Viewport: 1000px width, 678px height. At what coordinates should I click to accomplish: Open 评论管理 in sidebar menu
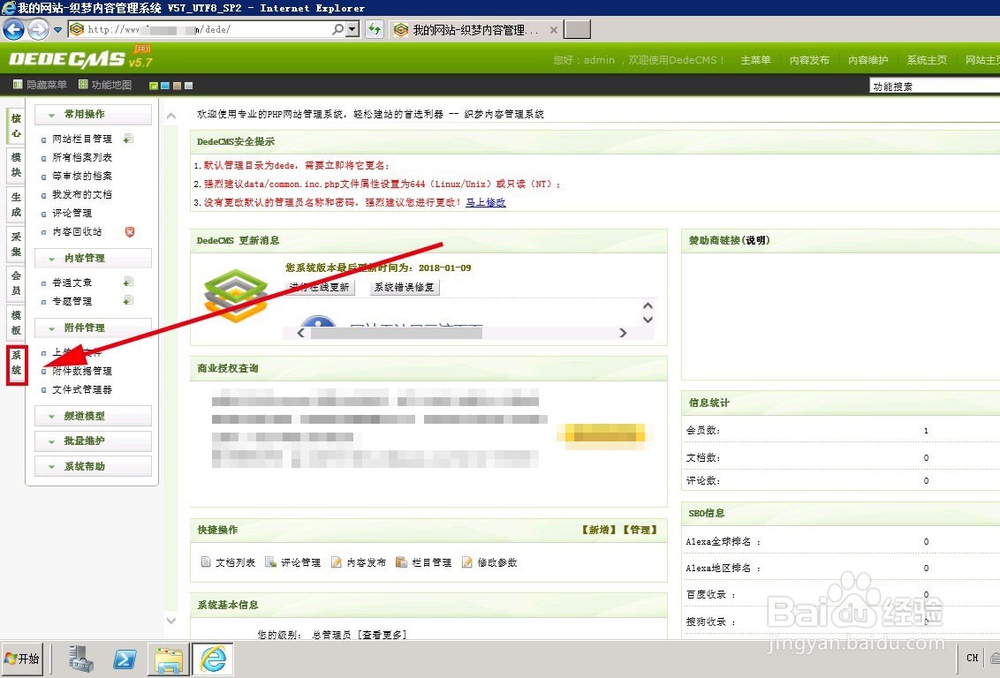pyautogui.click(x=71, y=213)
